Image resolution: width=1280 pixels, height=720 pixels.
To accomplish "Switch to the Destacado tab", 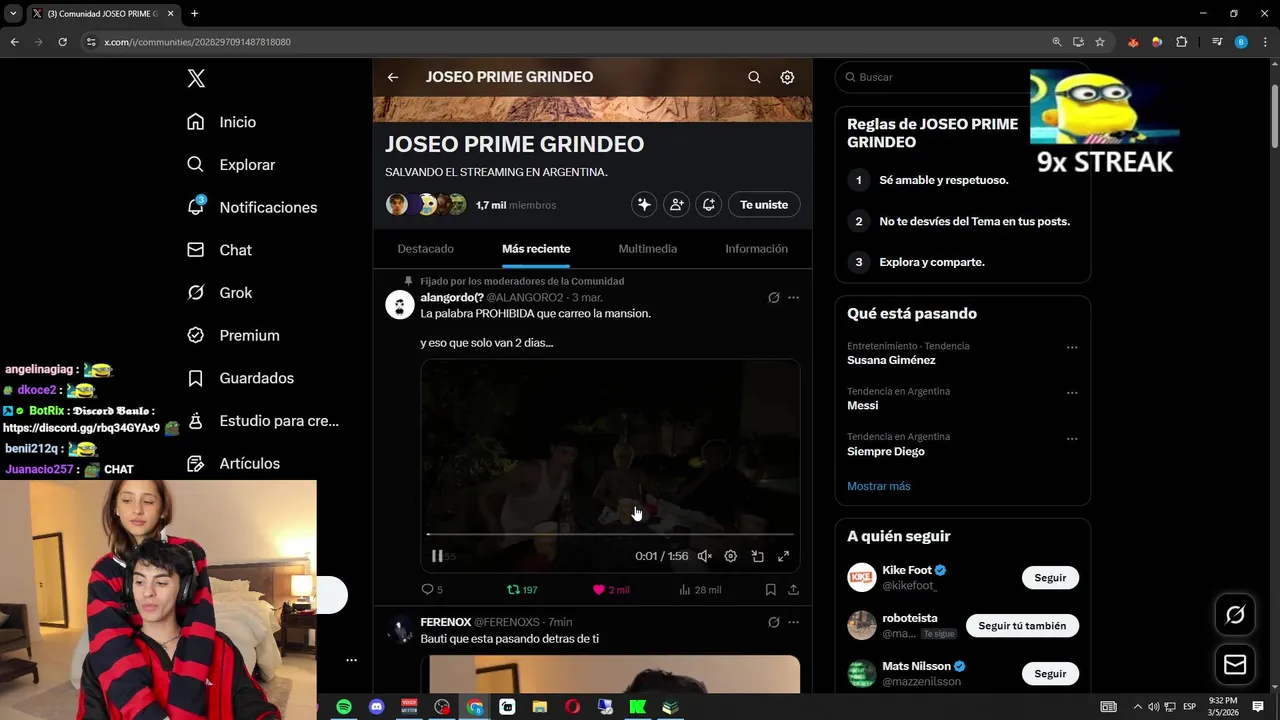I will [x=425, y=249].
